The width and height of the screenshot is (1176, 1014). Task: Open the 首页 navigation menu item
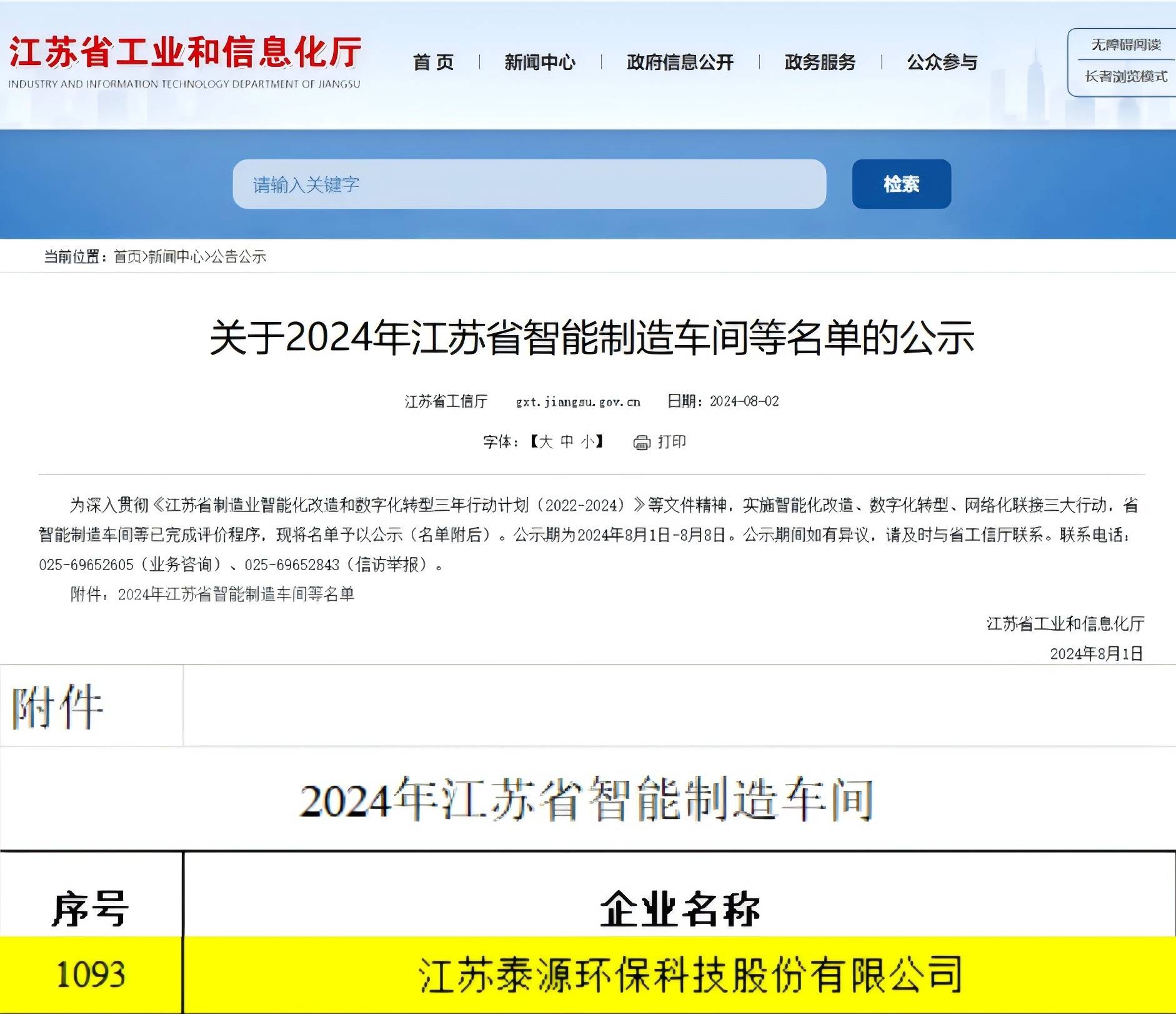click(433, 63)
